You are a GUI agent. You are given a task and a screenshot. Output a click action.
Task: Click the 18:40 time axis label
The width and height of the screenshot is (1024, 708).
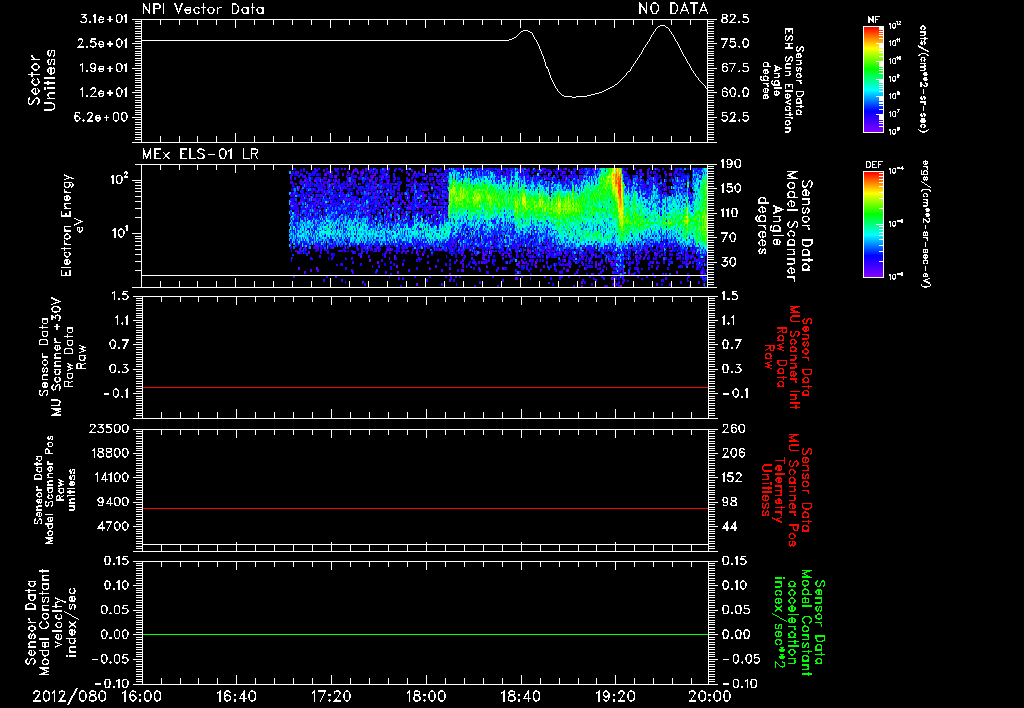pyautogui.click(x=520, y=696)
